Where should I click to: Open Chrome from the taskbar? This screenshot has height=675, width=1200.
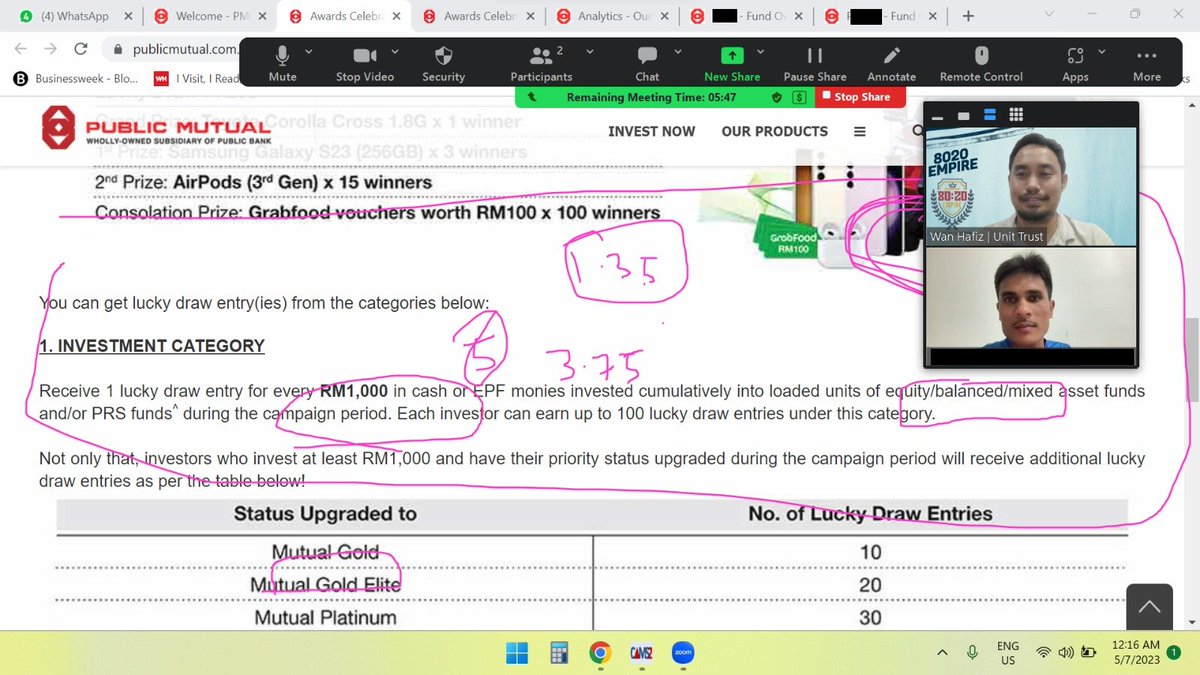(600, 653)
